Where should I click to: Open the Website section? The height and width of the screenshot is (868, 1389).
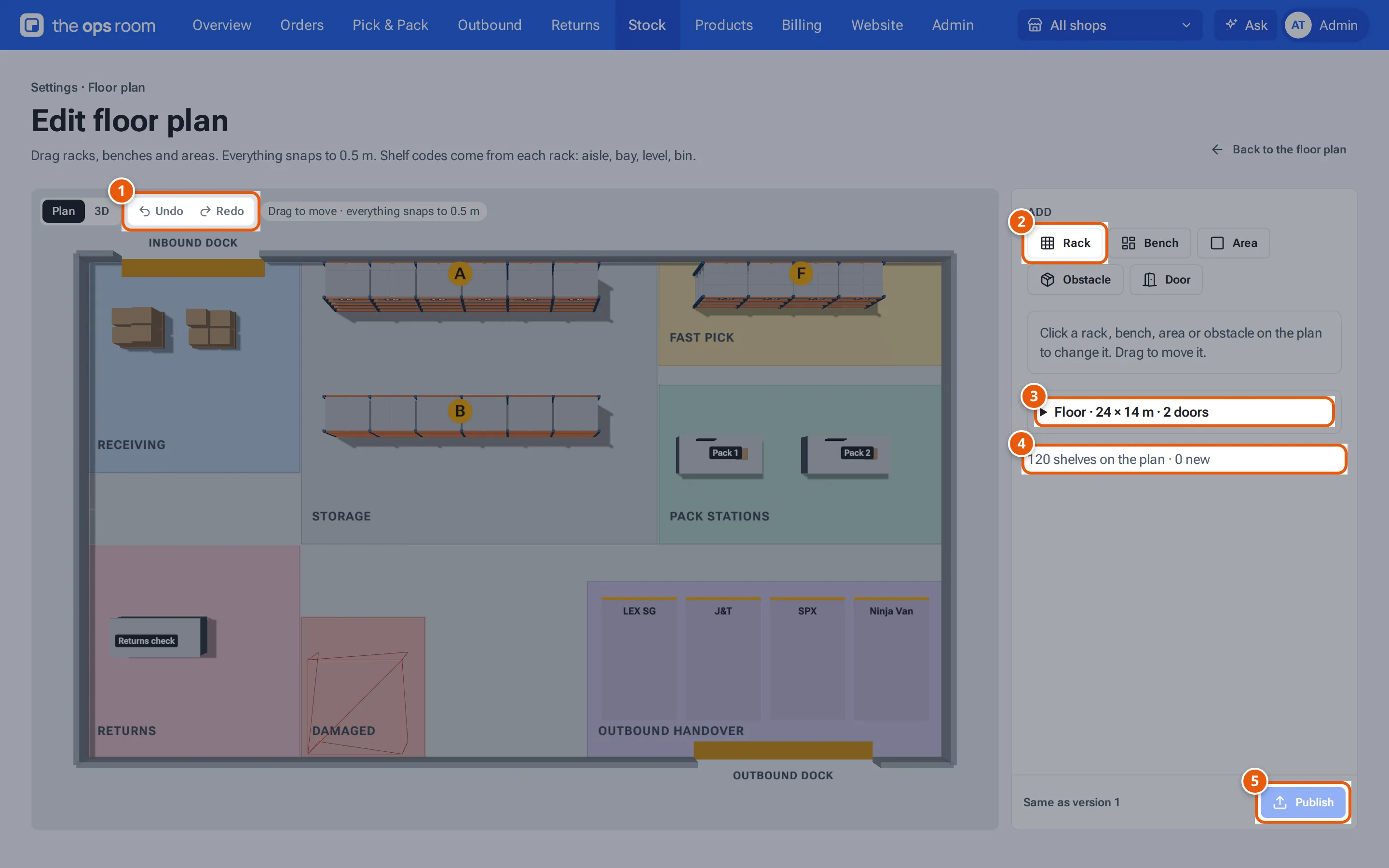[x=876, y=25]
